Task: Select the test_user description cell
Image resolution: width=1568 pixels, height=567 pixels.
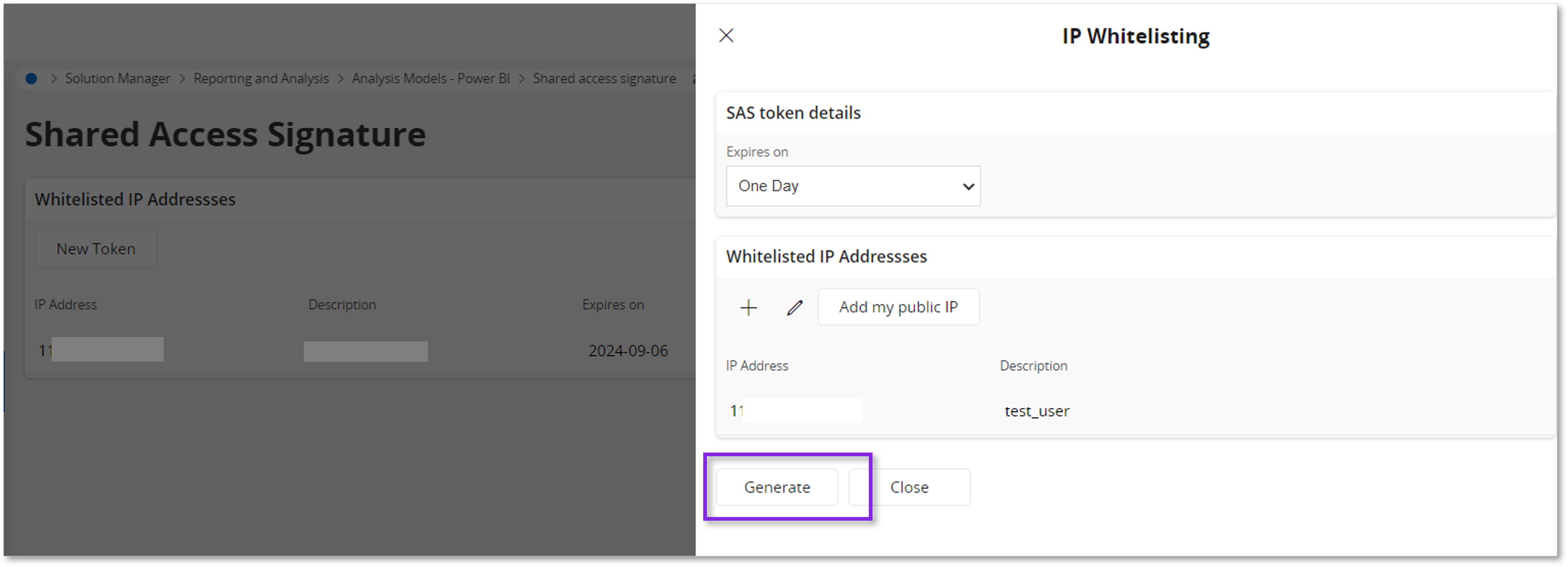Action: pos(1037,411)
